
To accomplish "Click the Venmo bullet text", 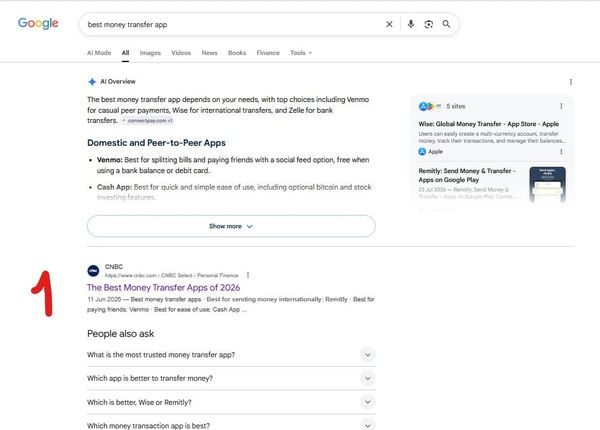I will (233, 165).
